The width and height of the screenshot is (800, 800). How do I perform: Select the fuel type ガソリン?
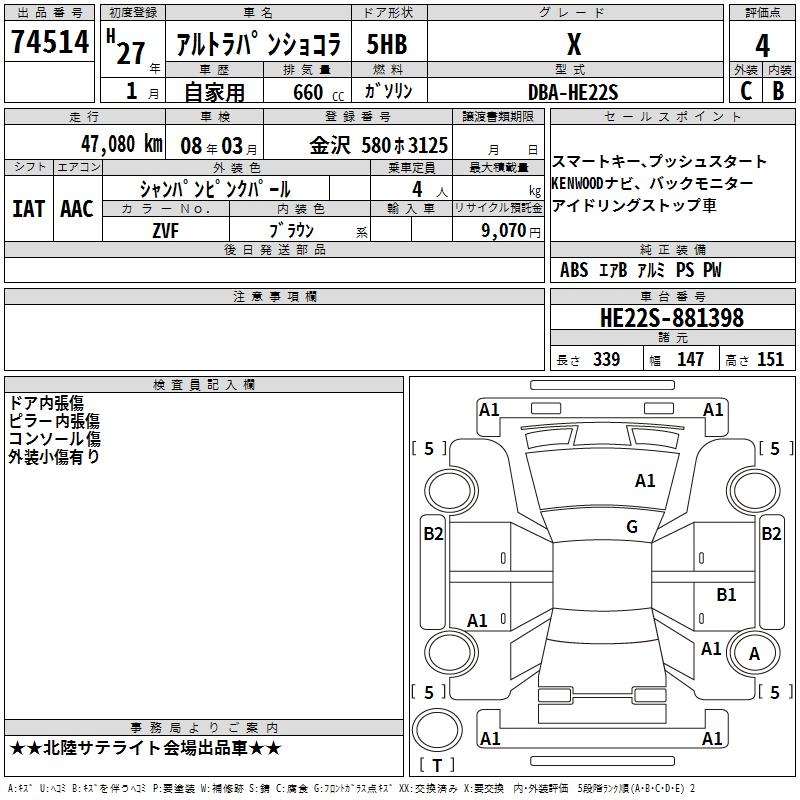click(388, 91)
